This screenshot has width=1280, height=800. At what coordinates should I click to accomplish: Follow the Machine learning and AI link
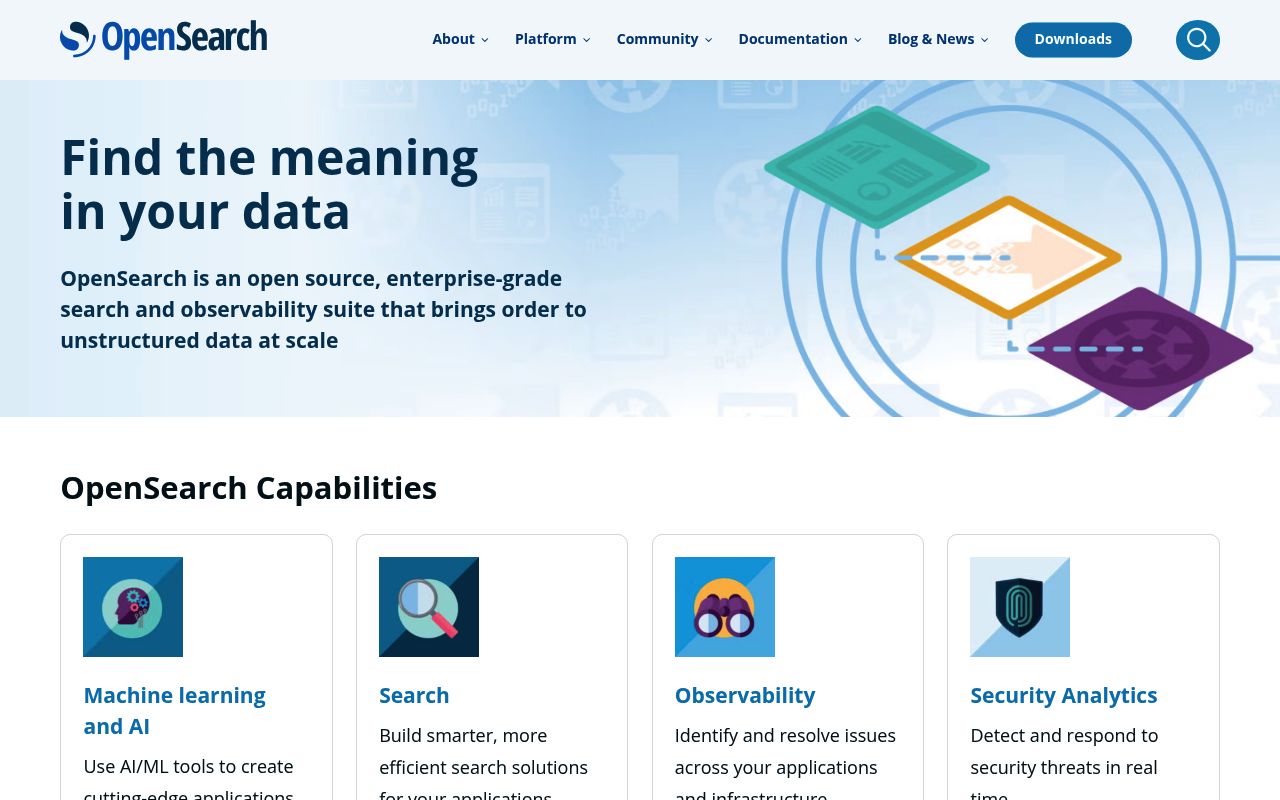tap(174, 710)
